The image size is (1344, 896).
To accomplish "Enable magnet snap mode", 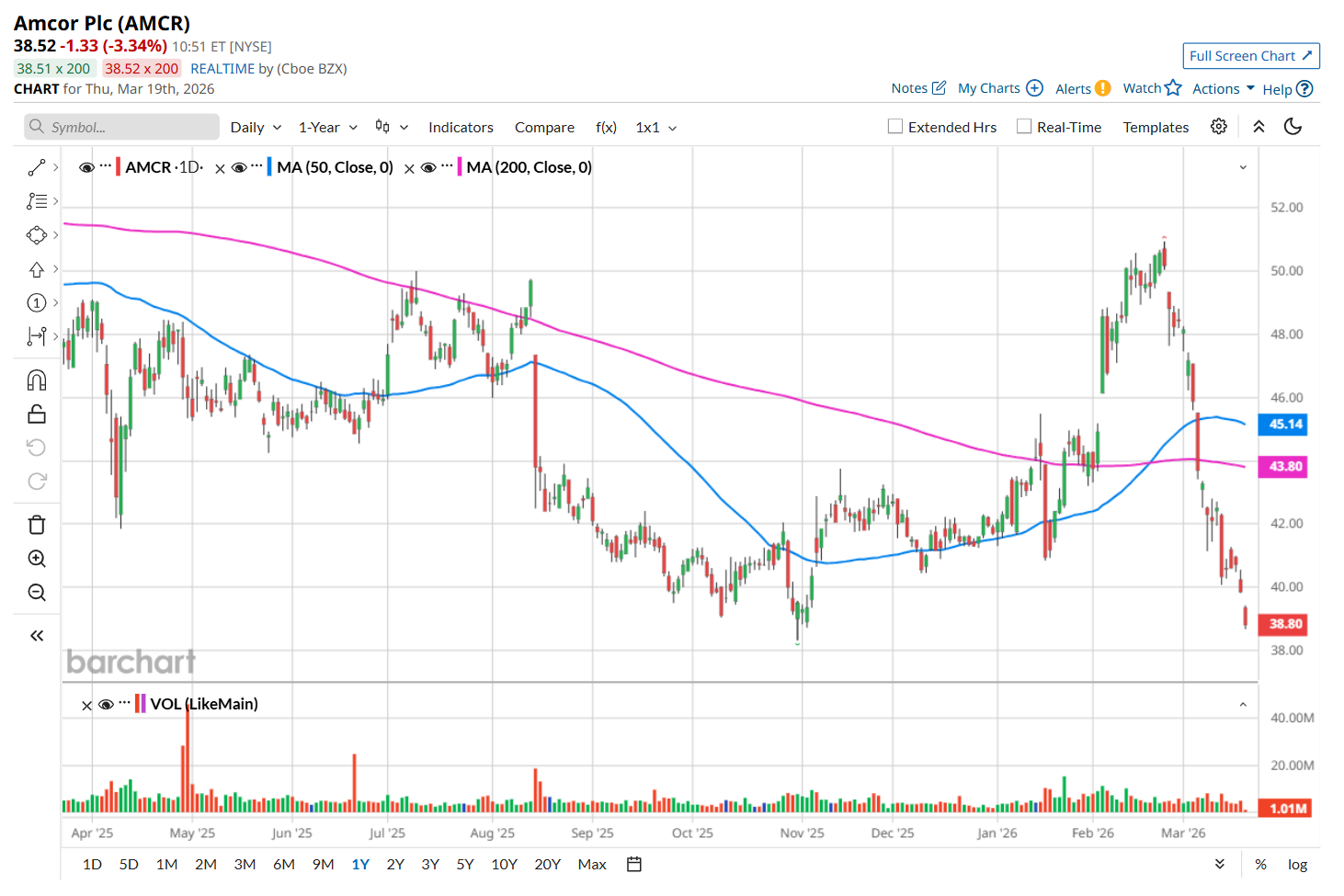I will click(x=37, y=380).
